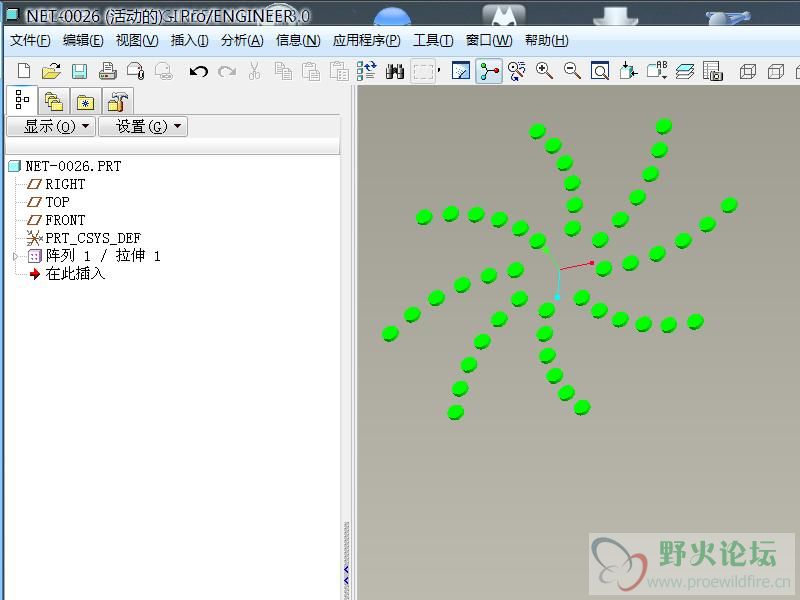The height and width of the screenshot is (600, 800).
Task: Open the 帮助(H) menu
Action: [546, 40]
